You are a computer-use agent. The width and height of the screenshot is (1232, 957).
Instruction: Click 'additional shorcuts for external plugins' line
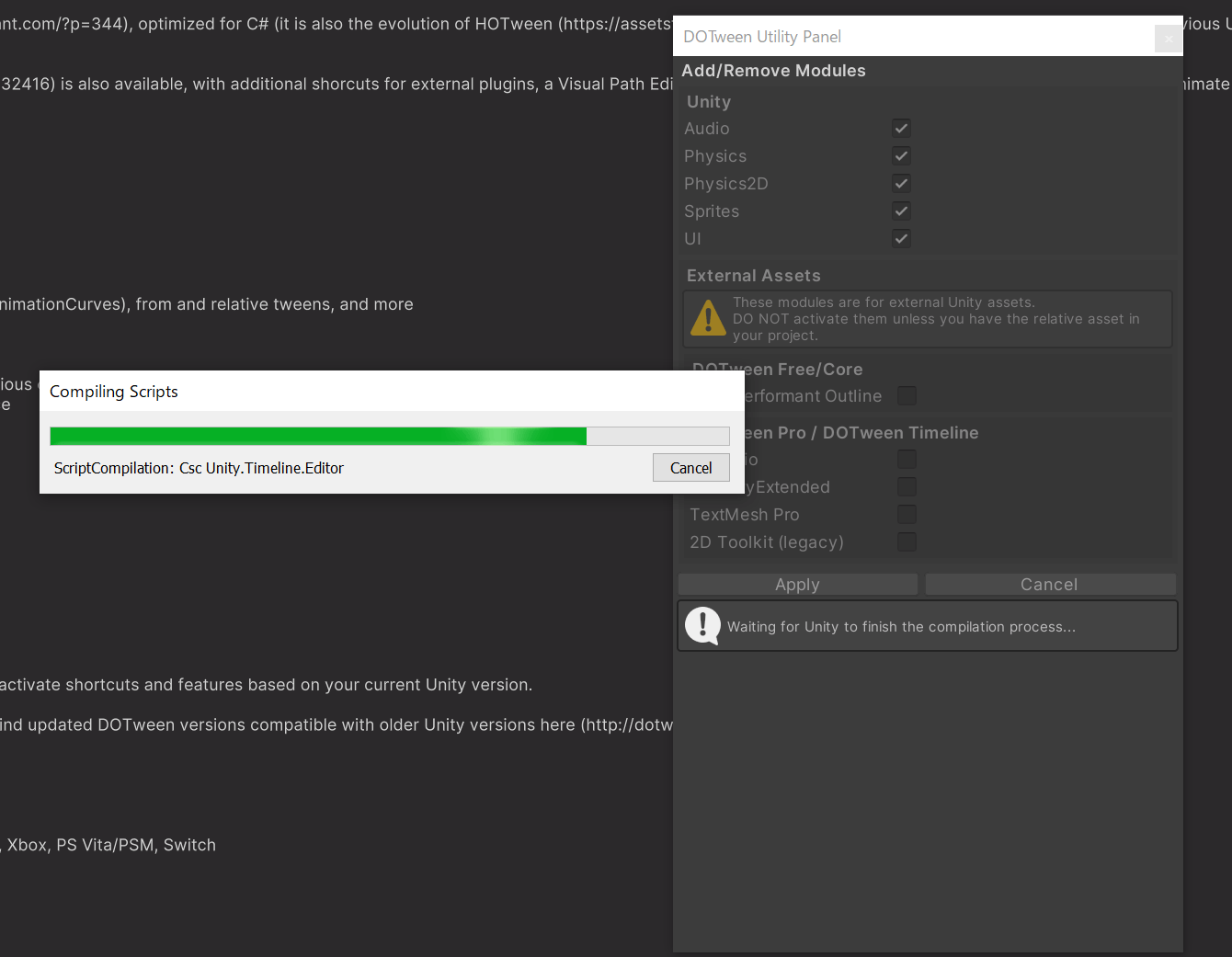tap(337, 84)
